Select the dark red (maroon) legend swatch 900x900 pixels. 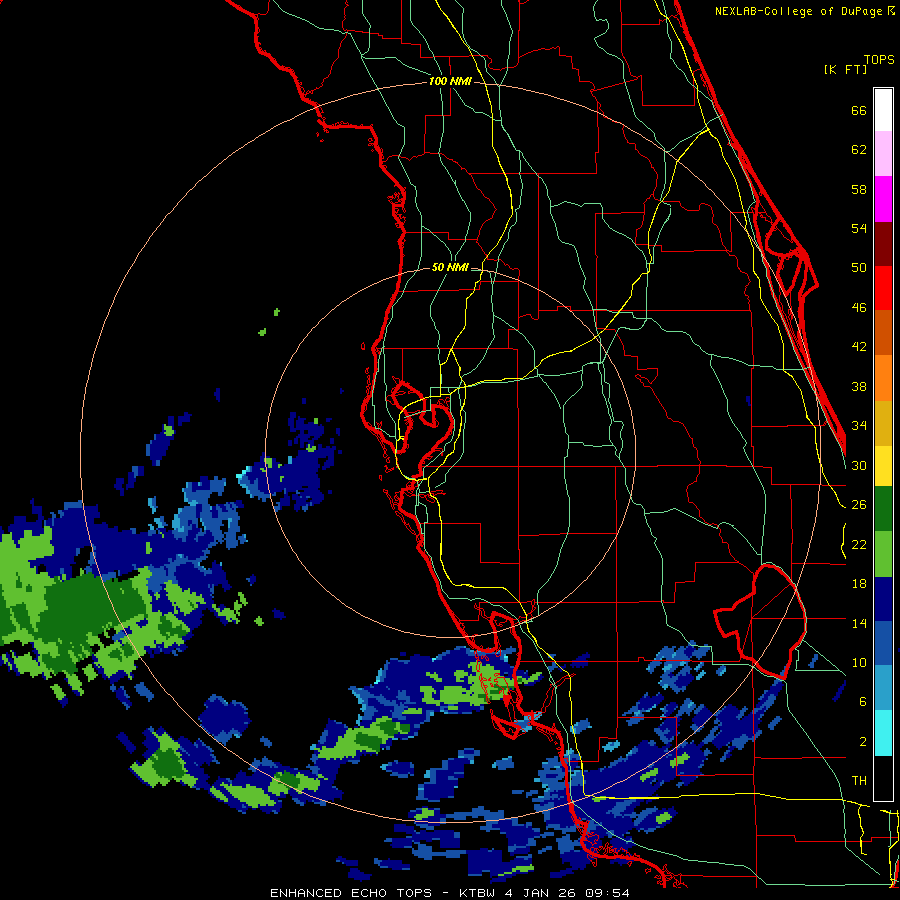883,244
